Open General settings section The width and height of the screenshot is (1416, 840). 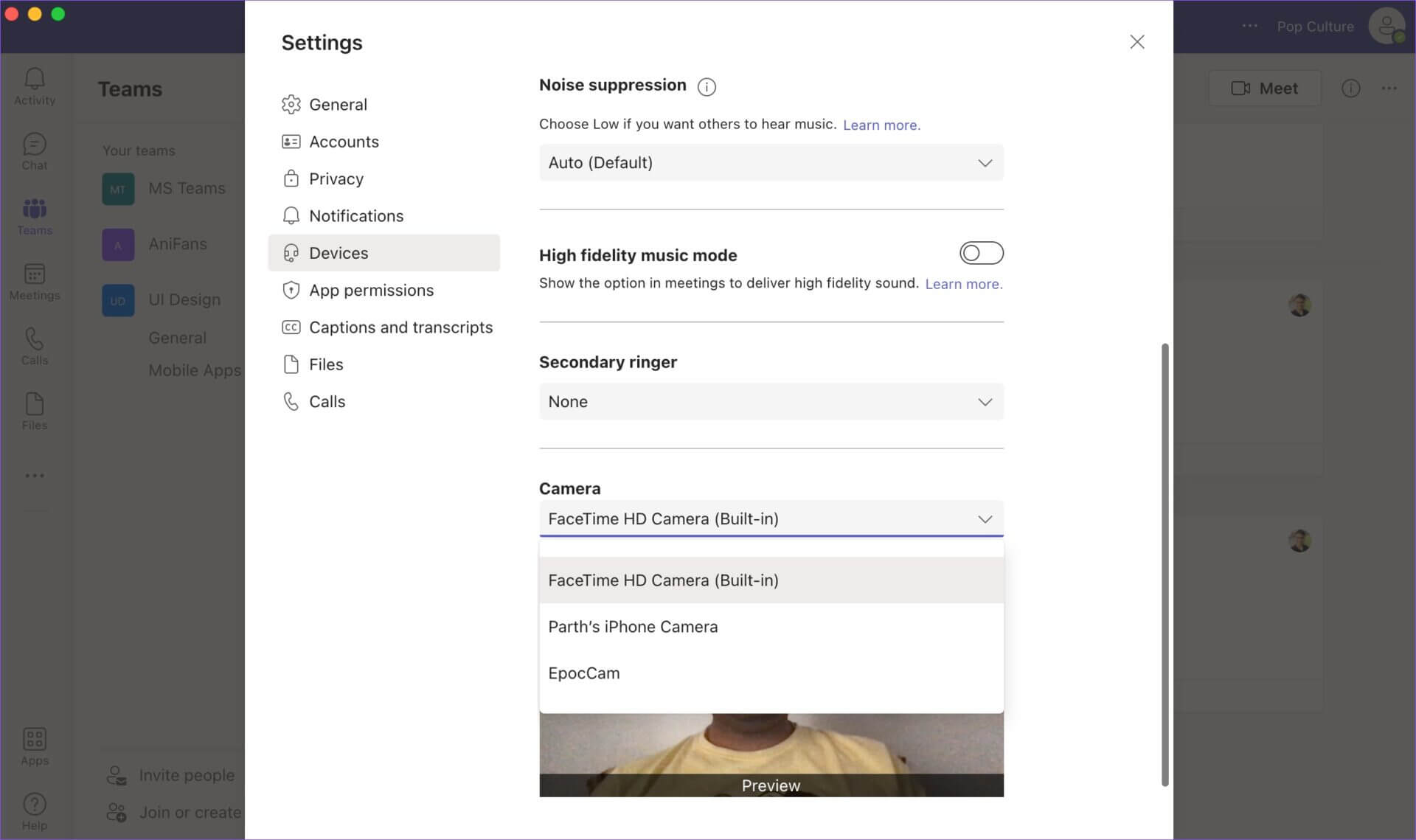383,105
